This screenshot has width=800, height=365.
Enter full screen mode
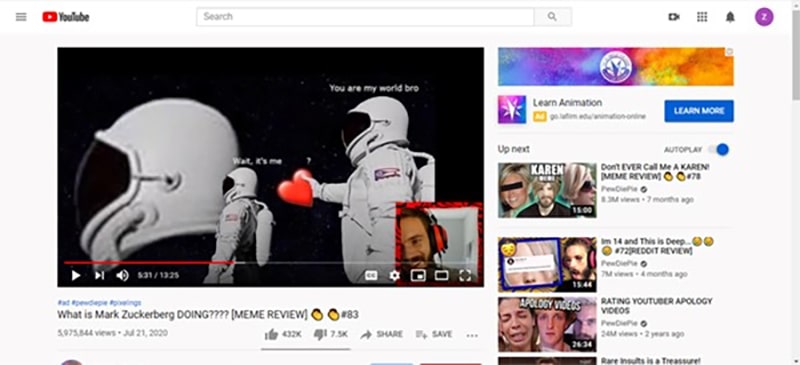pyautogui.click(x=465, y=276)
